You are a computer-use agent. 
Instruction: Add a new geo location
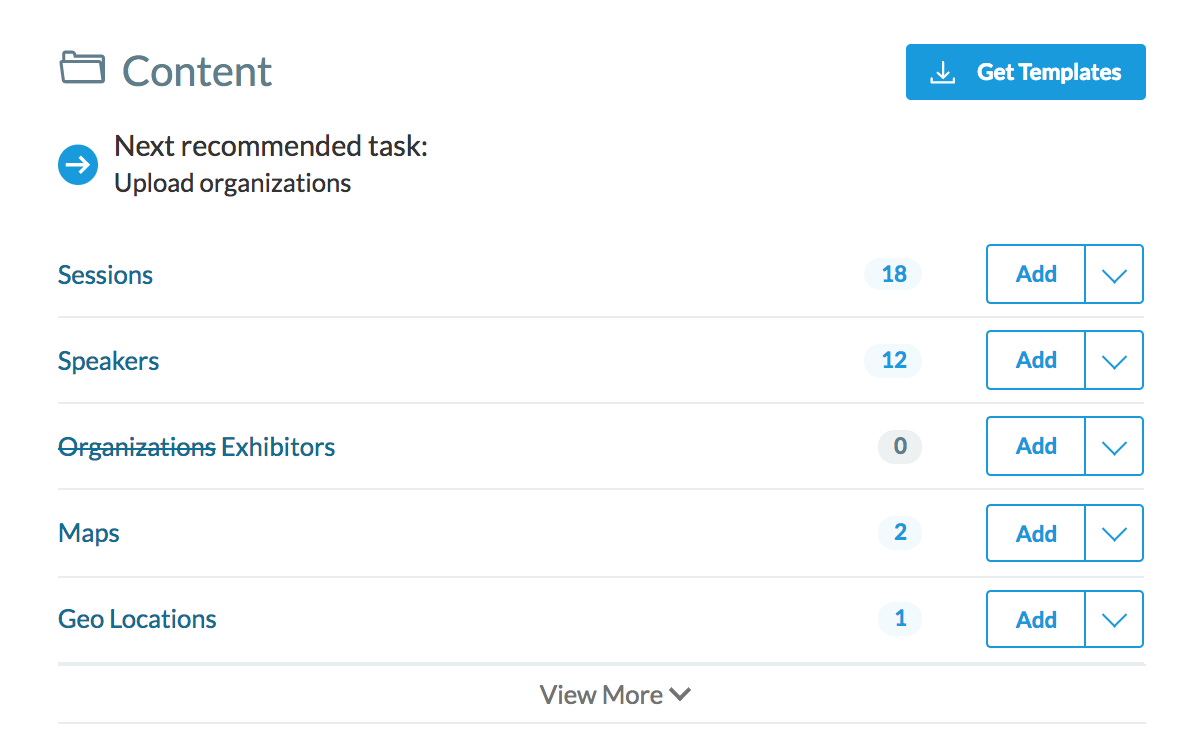(1035, 619)
